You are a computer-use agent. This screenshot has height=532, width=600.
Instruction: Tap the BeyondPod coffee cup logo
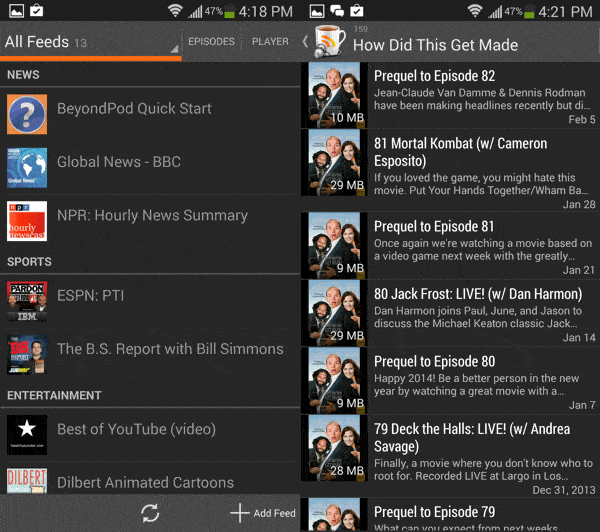pos(329,41)
